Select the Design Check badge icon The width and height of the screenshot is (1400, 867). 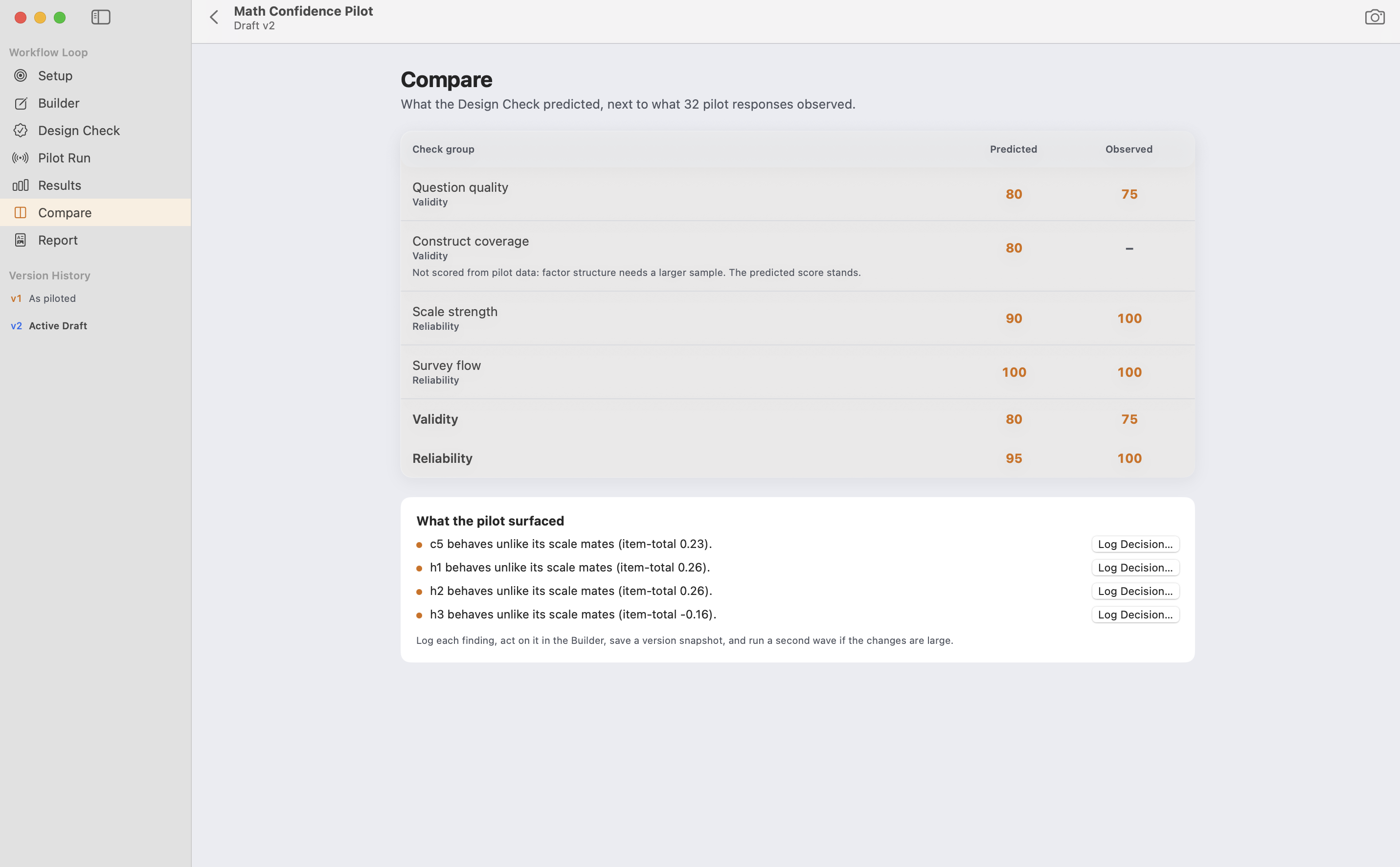point(21,131)
